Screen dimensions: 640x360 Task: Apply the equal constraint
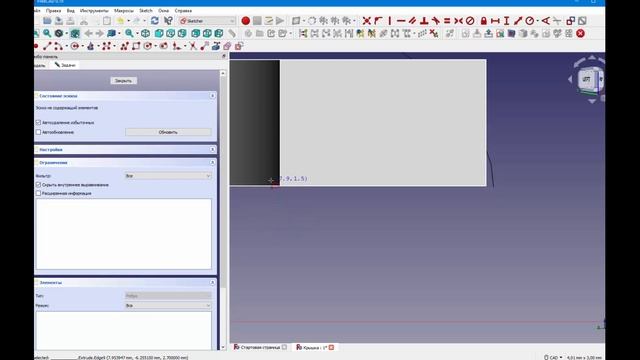pyautogui.click(x=447, y=20)
